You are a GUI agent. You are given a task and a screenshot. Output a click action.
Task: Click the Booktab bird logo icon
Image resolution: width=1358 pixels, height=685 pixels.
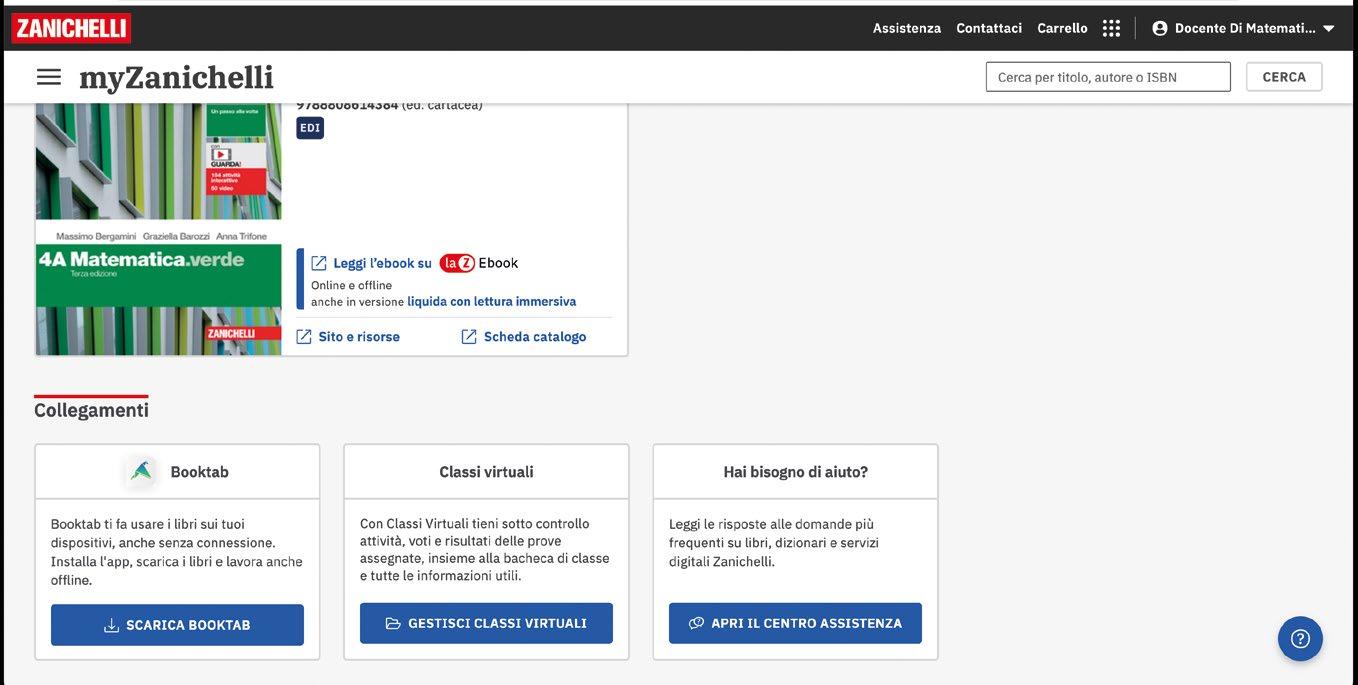tap(142, 471)
